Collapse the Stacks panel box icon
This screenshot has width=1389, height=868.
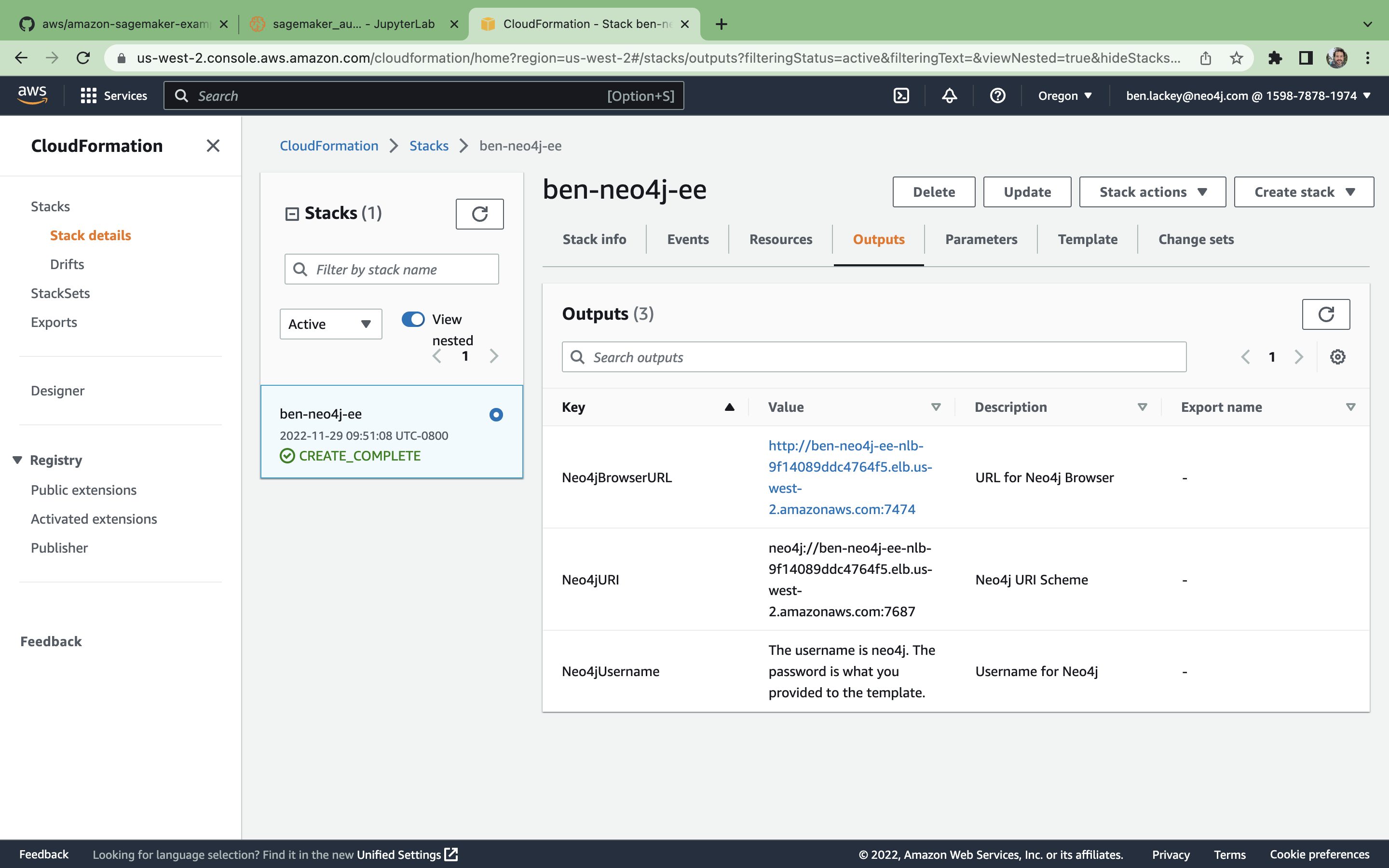292,214
